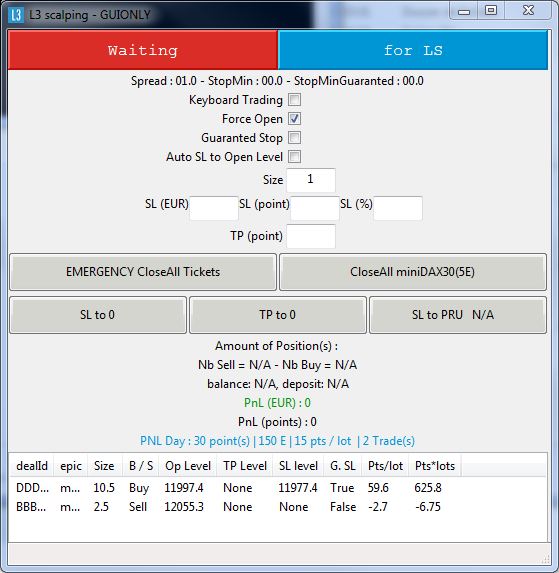Sort by Pts/lot column header
Screen dimensions: 559x573
(385, 466)
